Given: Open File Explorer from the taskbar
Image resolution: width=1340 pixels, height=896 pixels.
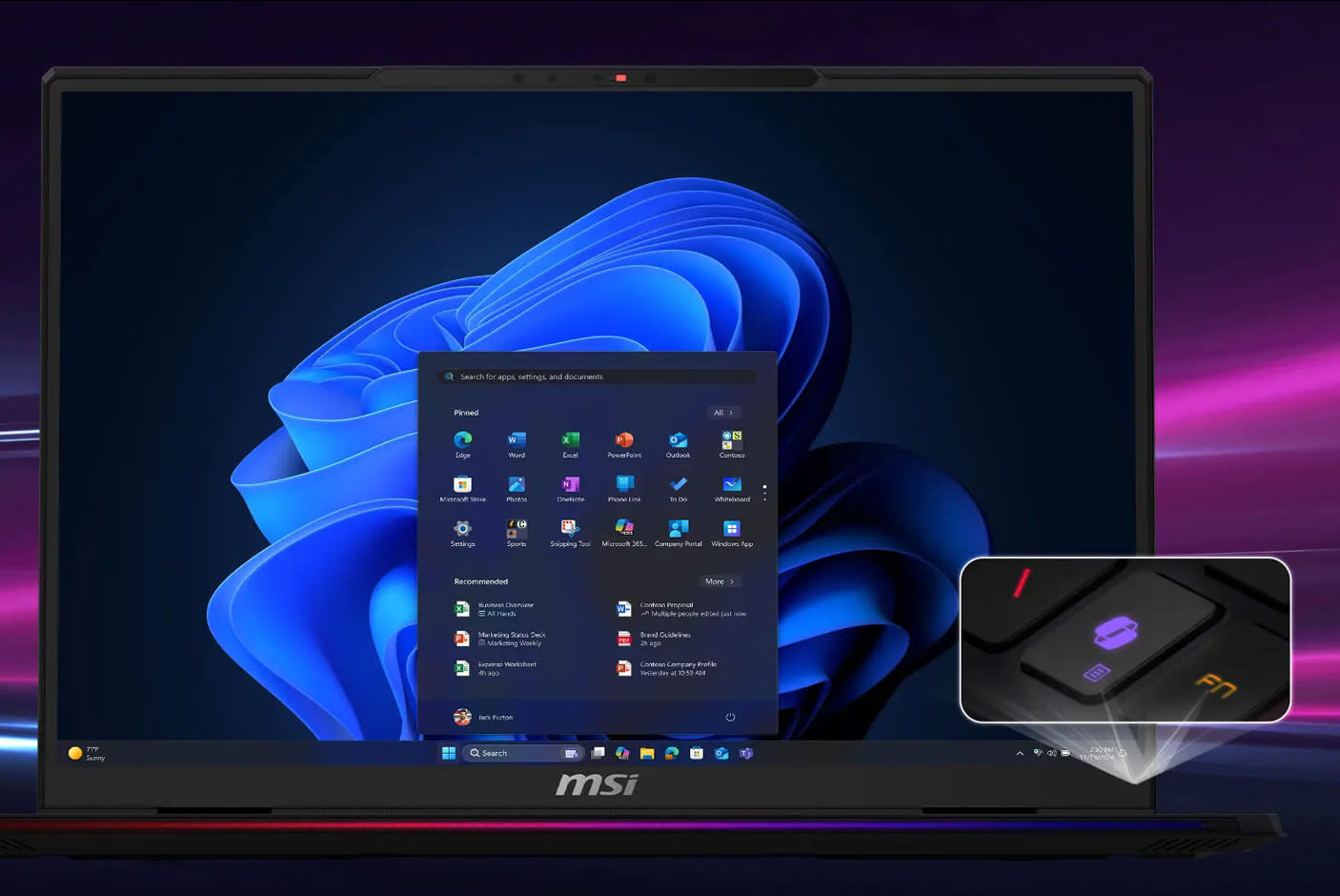Looking at the screenshot, I should 647,753.
